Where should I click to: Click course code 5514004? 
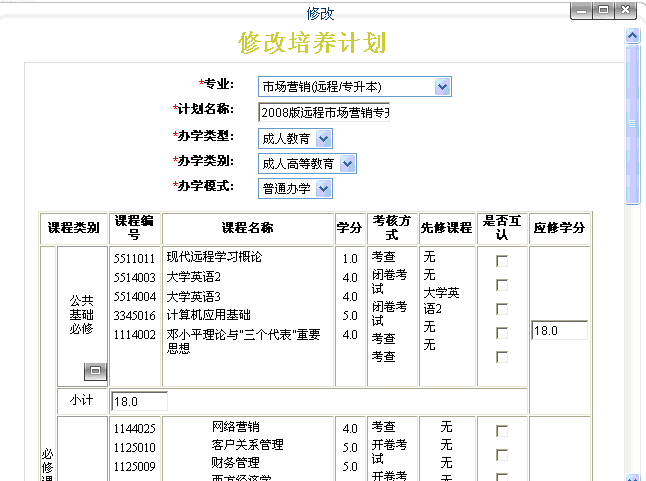pyautogui.click(x=134, y=297)
